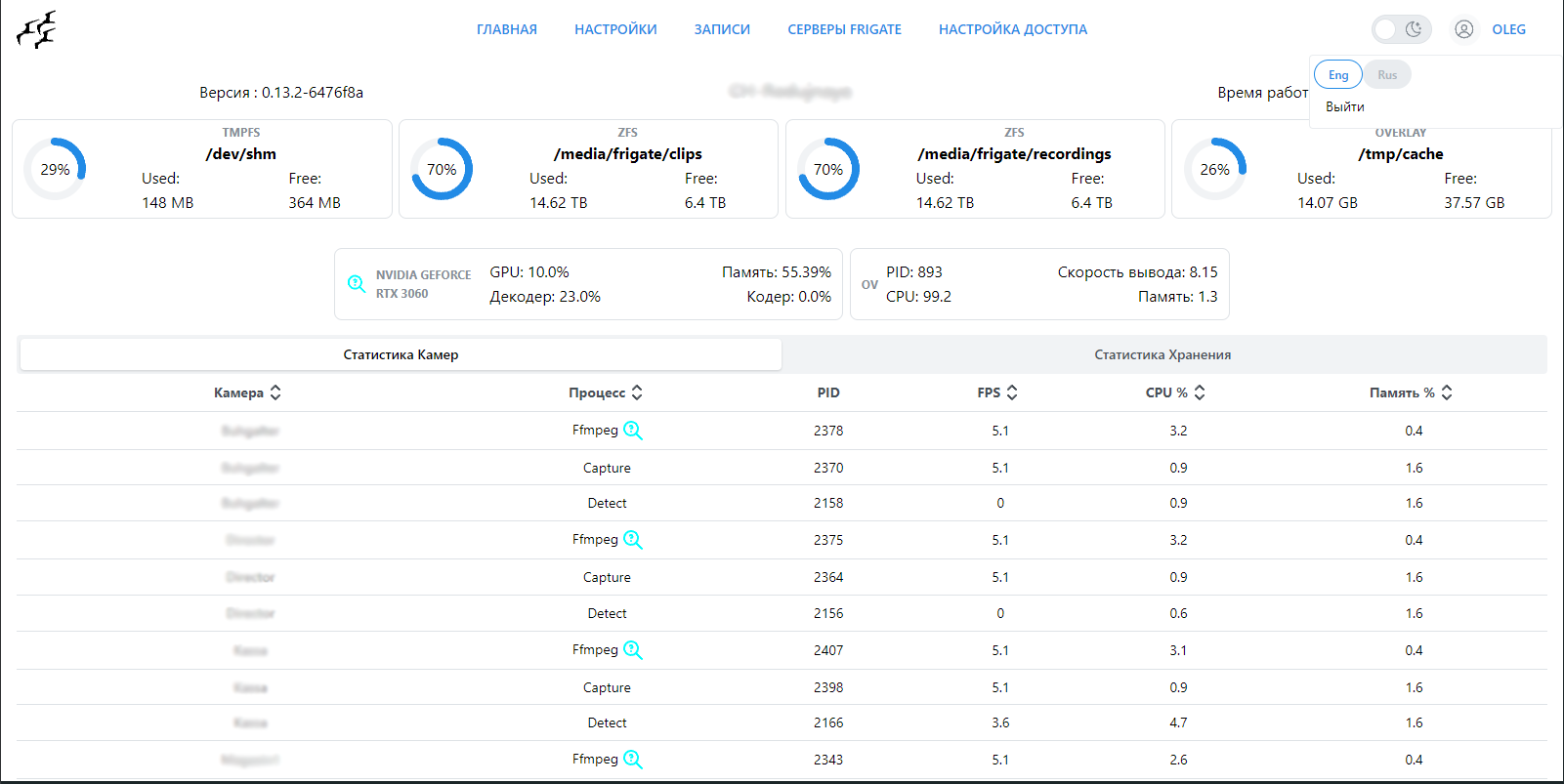Click the magnifier icon beside NVIDIA GeForce
The height and width of the screenshot is (784, 1564).
tap(357, 284)
